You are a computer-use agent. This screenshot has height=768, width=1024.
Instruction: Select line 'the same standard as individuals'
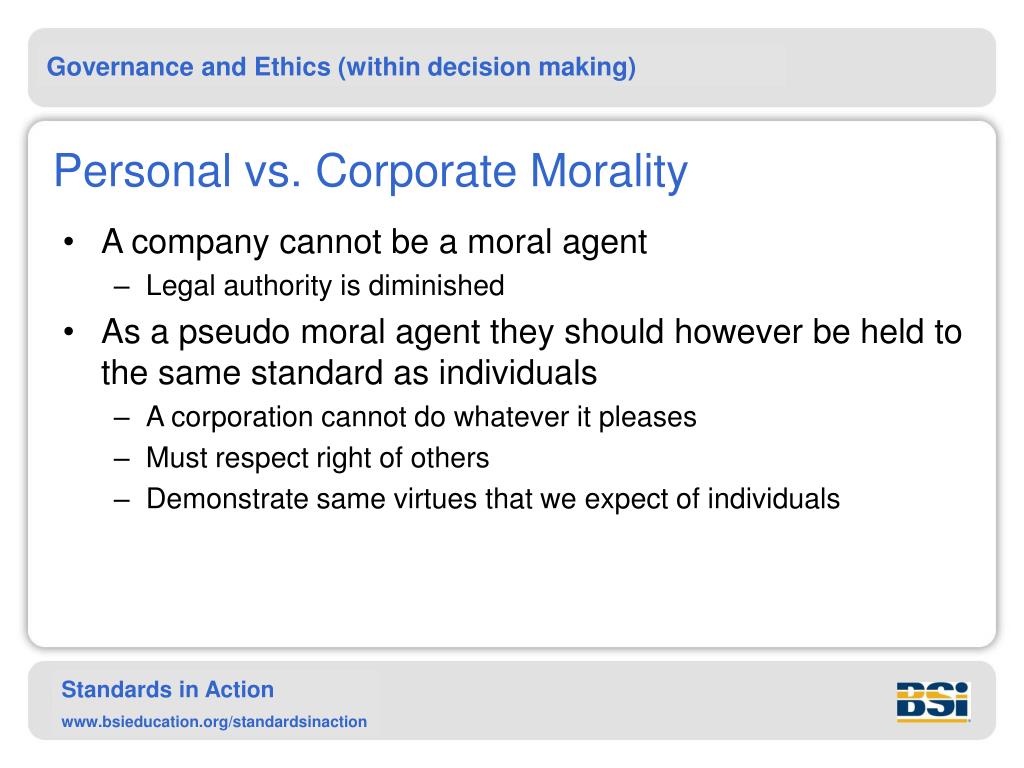pyautogui.click(x=349, y=373)
